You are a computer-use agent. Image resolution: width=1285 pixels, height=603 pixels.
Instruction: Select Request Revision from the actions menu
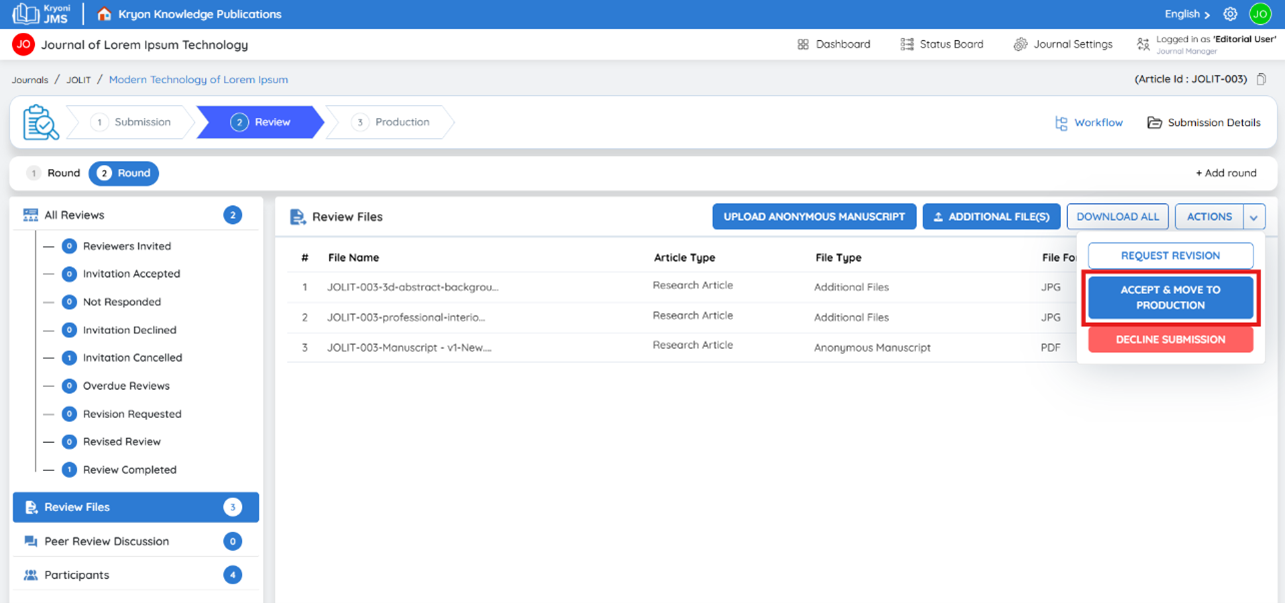click(x=1170, y=256)
